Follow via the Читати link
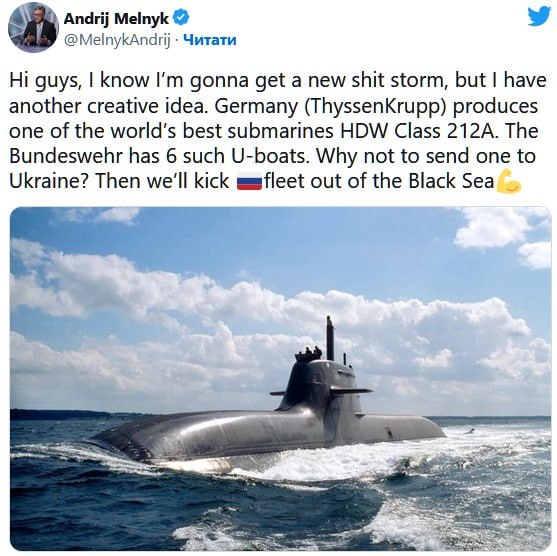 coord(209,40)
